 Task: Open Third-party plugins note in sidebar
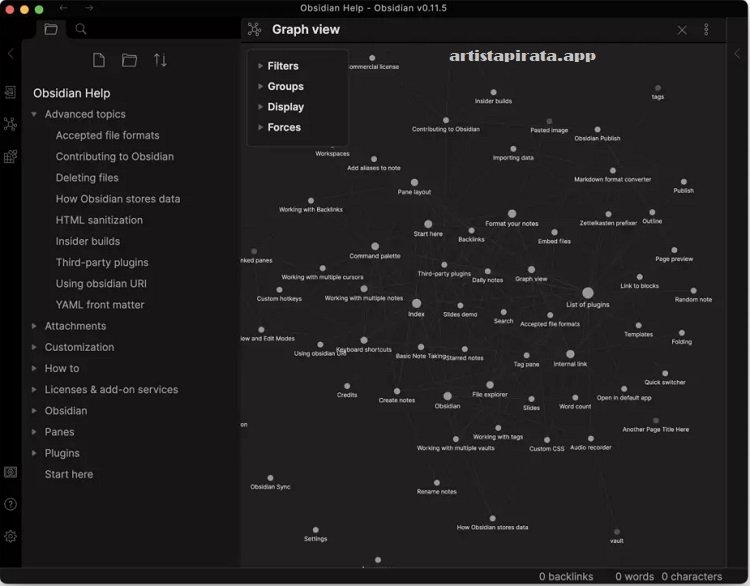(102, 263)
